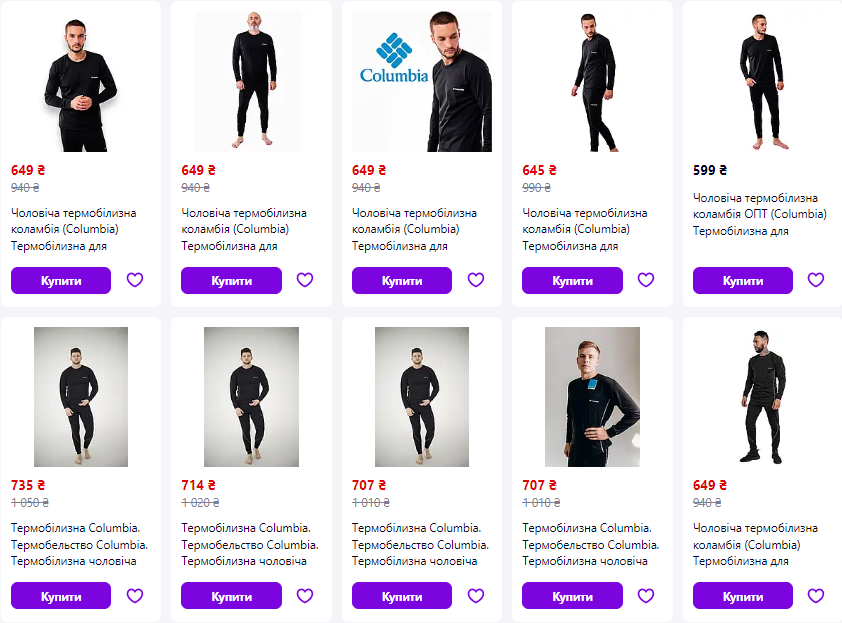The height and width of the screenshot is (623, 842).
Task: Favorite the 735 ₴ Columbia thermal underwear
Action: [x=135, y=596]
